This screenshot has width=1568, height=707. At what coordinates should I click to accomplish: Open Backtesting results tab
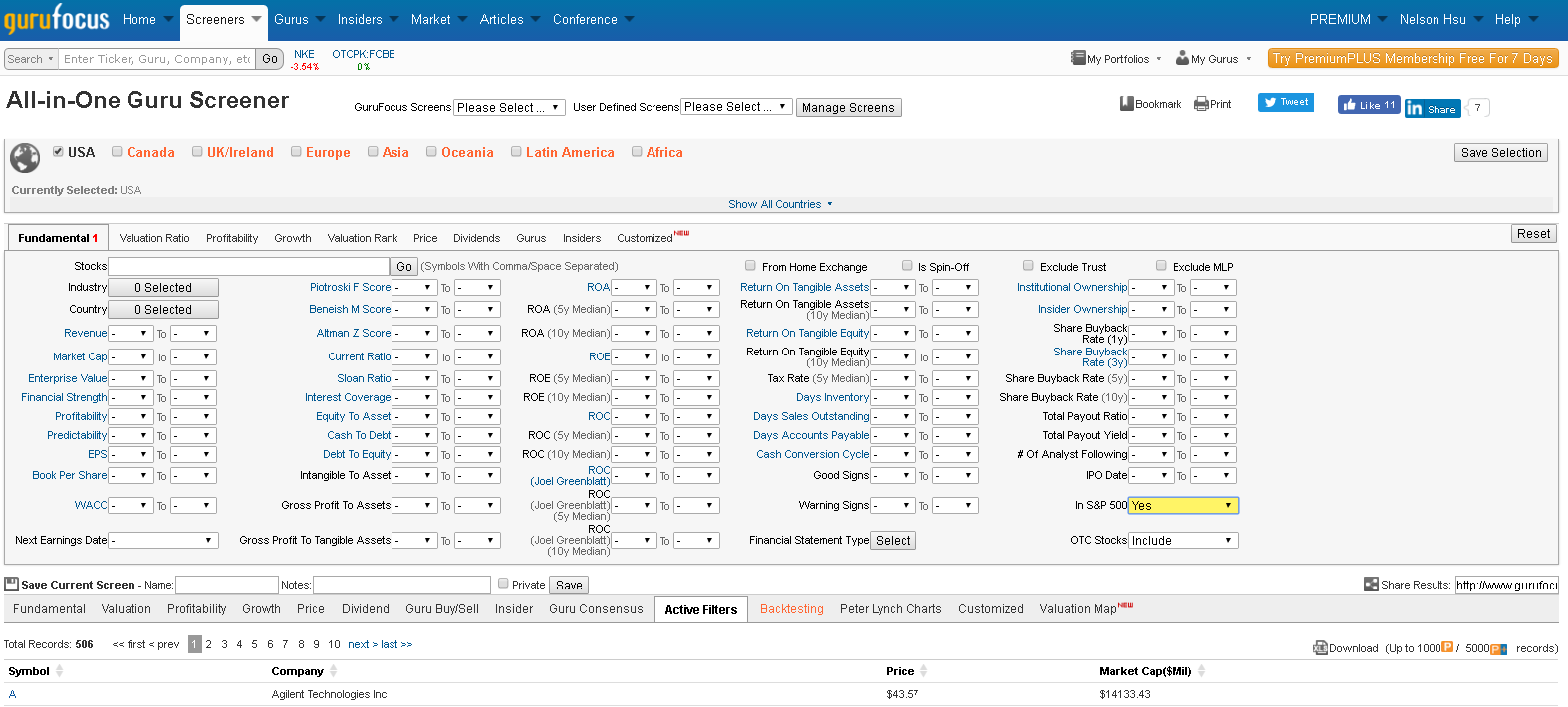(x=792, y=609)
